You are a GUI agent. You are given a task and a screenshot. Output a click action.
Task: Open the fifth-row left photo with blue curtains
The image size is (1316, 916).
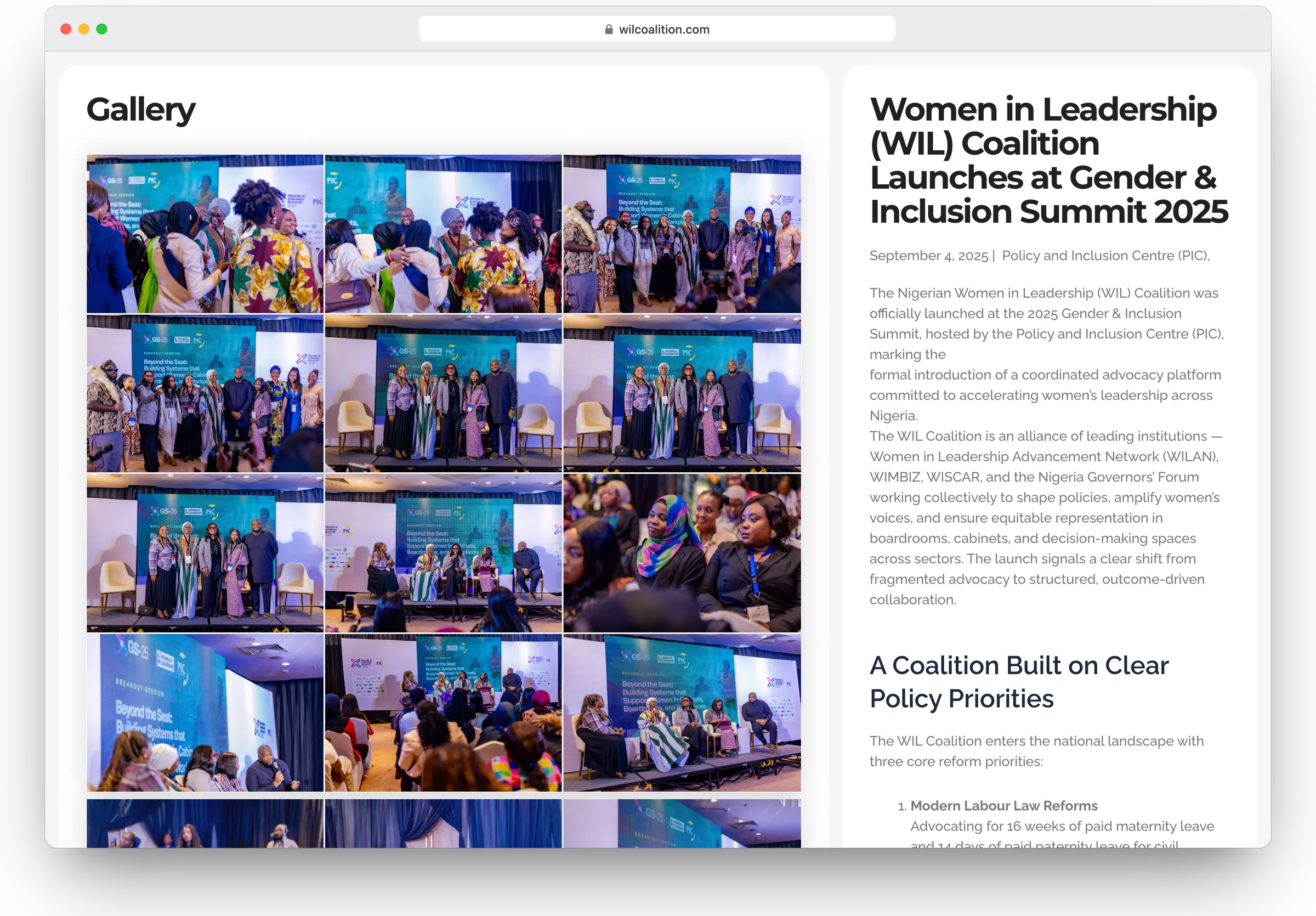pos(205,823)
